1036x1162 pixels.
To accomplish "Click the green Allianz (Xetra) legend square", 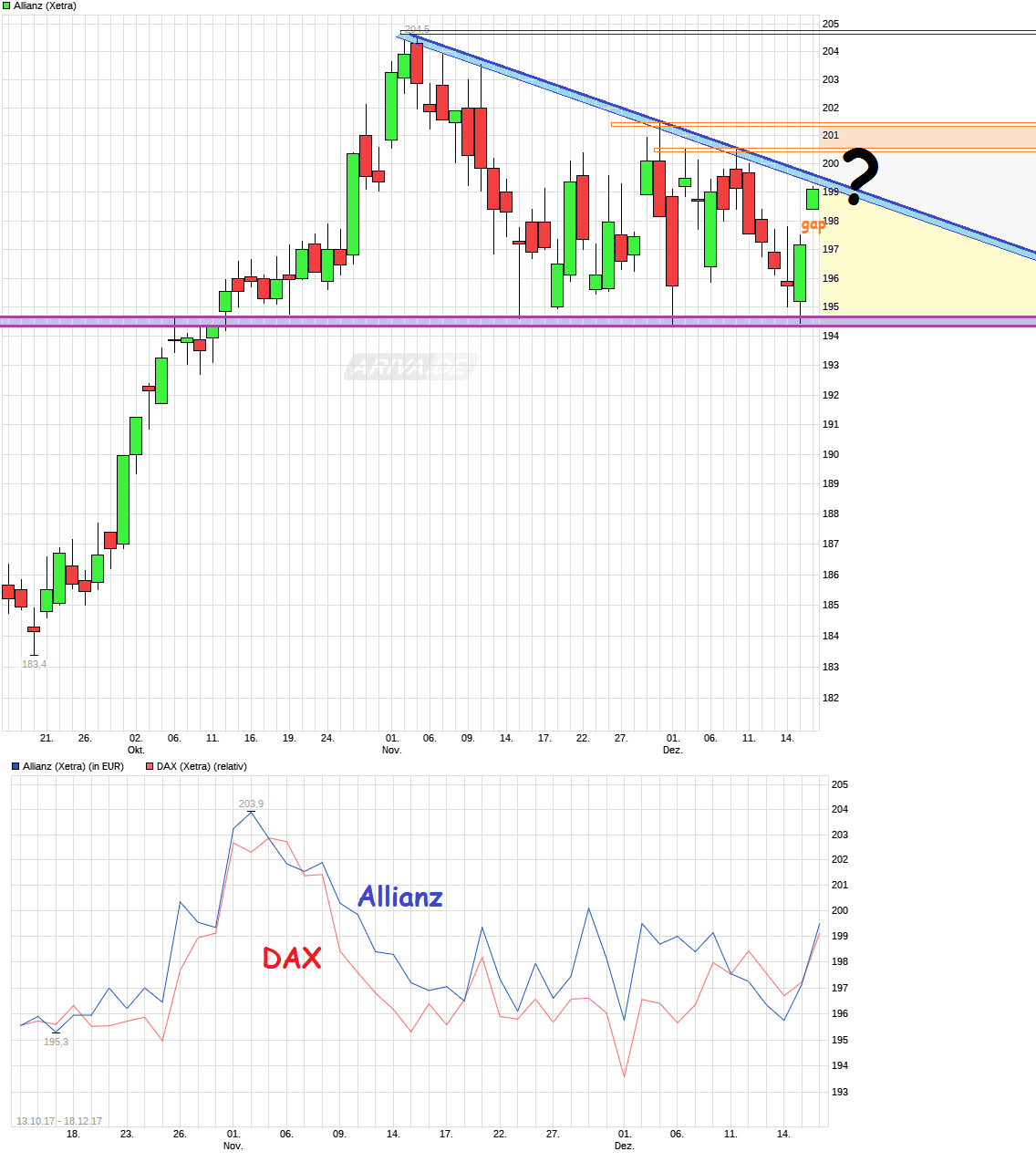I will click(x=6, y=5).
